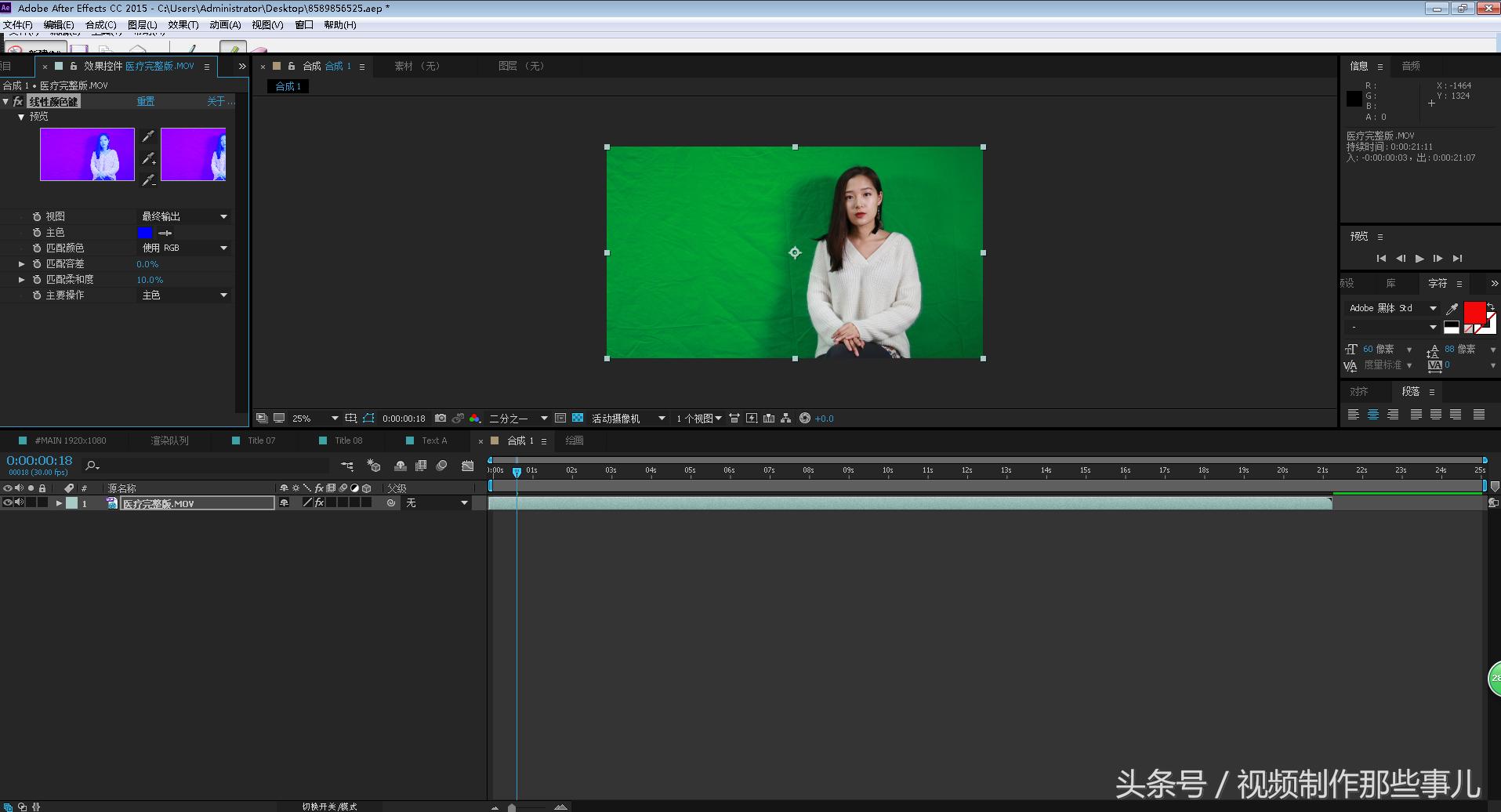Switch to the Title 08 timeline tab

tap(348, 440)
